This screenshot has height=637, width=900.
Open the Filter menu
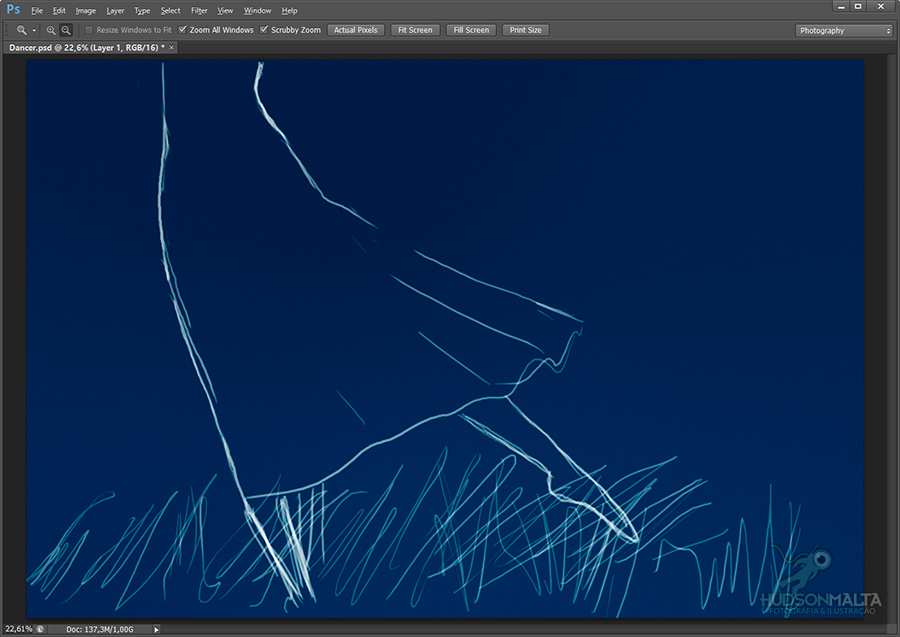click(199, 10)
